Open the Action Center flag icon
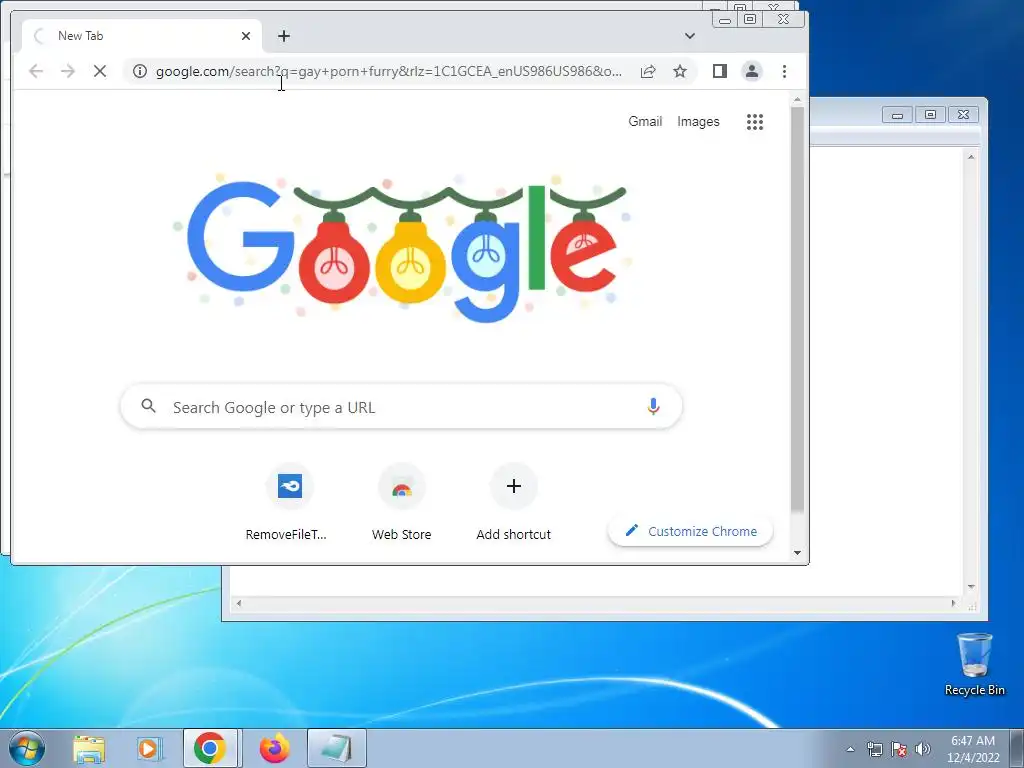Viewport: 1024px width, 768px height. pos(899,749)
